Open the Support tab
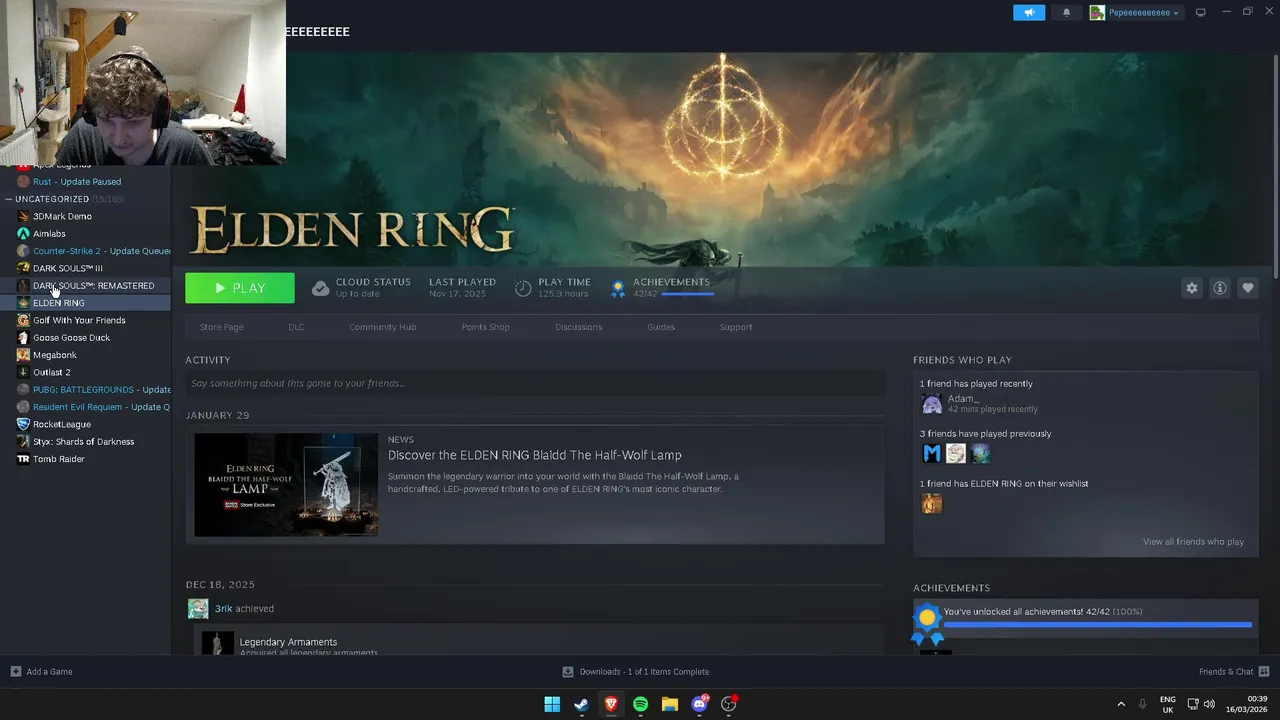 click(x=736, y=327)
